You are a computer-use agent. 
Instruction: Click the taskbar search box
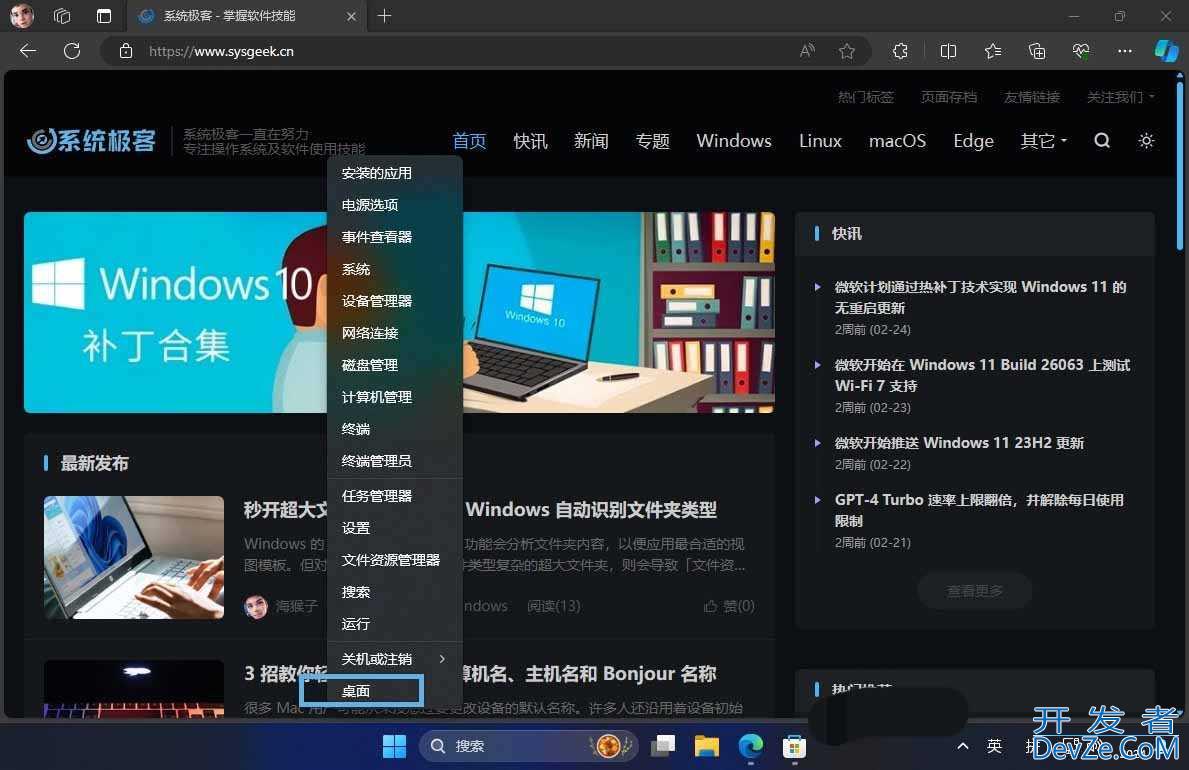pos(529,746)
